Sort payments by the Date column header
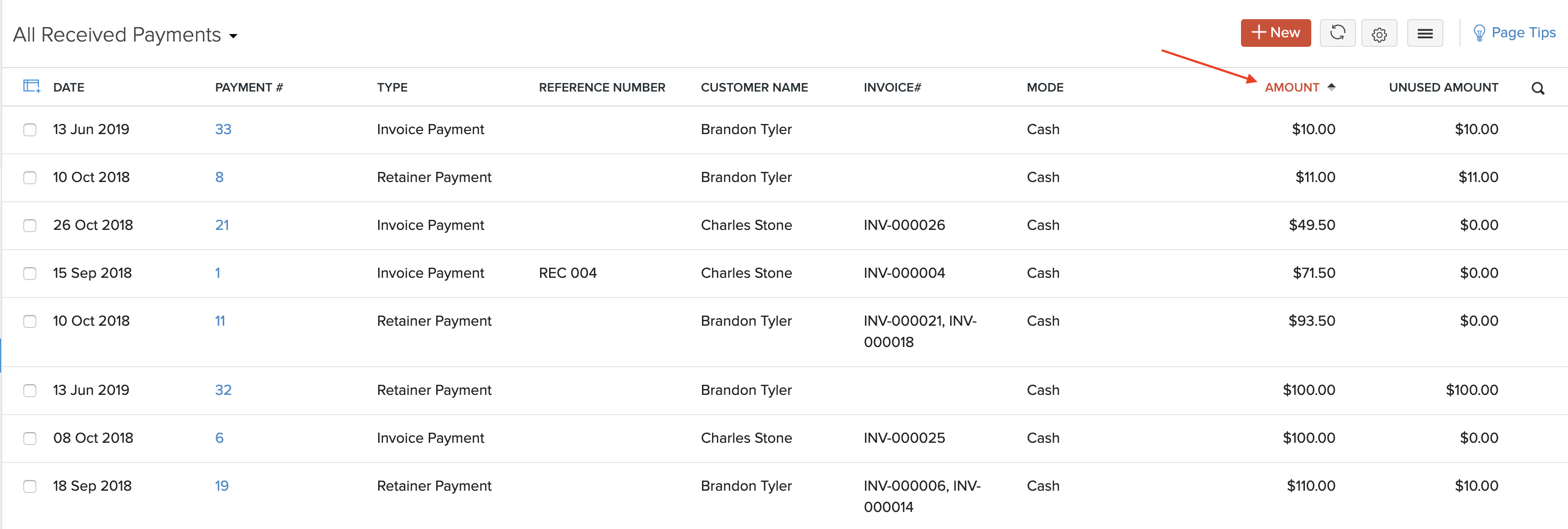Image resolution: width=1568 pixels, height=529 pixels. pos(69,87)
